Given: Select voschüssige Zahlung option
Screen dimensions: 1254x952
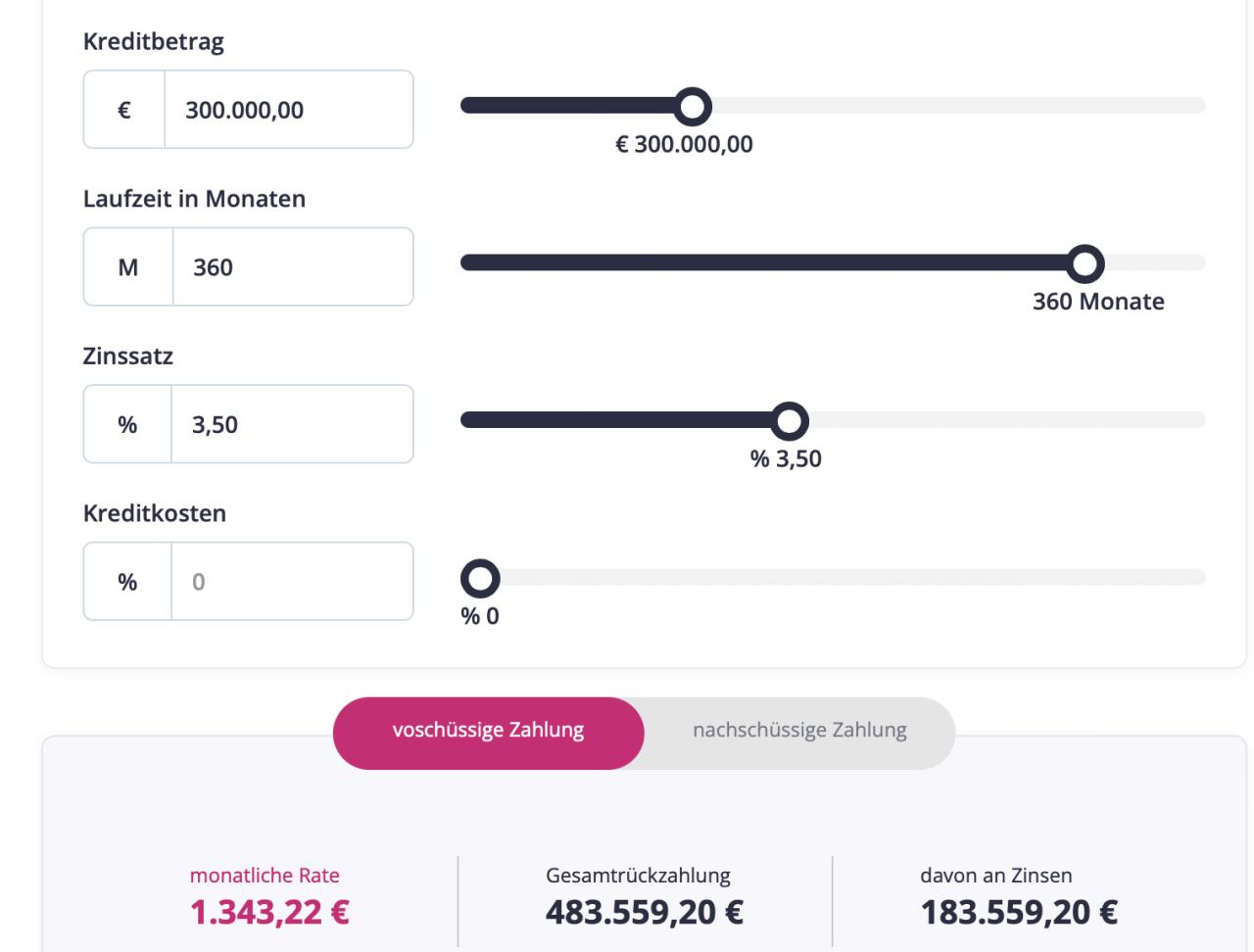Looking at the screenshot, I should 488,731.
